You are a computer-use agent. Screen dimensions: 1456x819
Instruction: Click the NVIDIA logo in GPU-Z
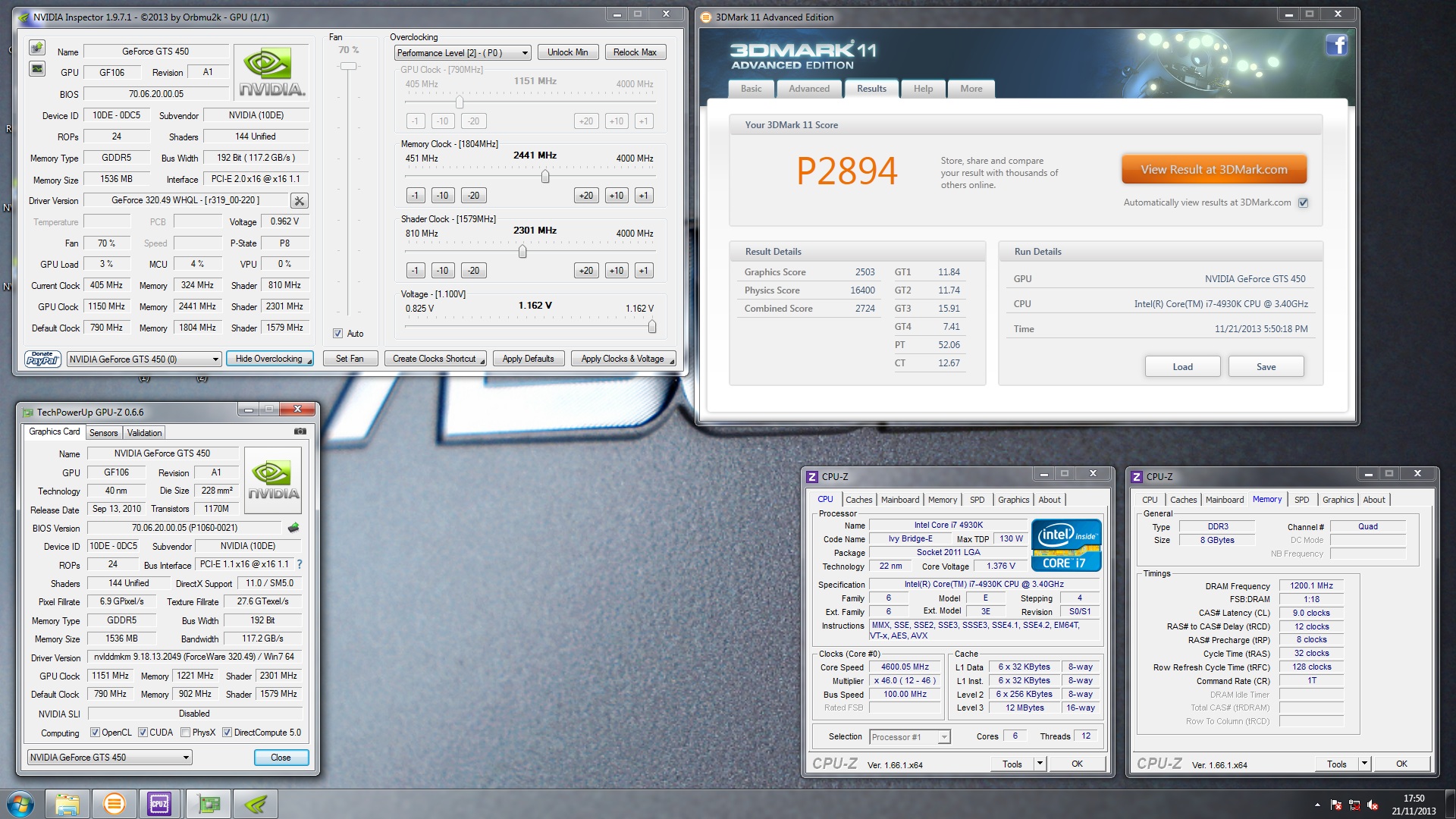273,481
